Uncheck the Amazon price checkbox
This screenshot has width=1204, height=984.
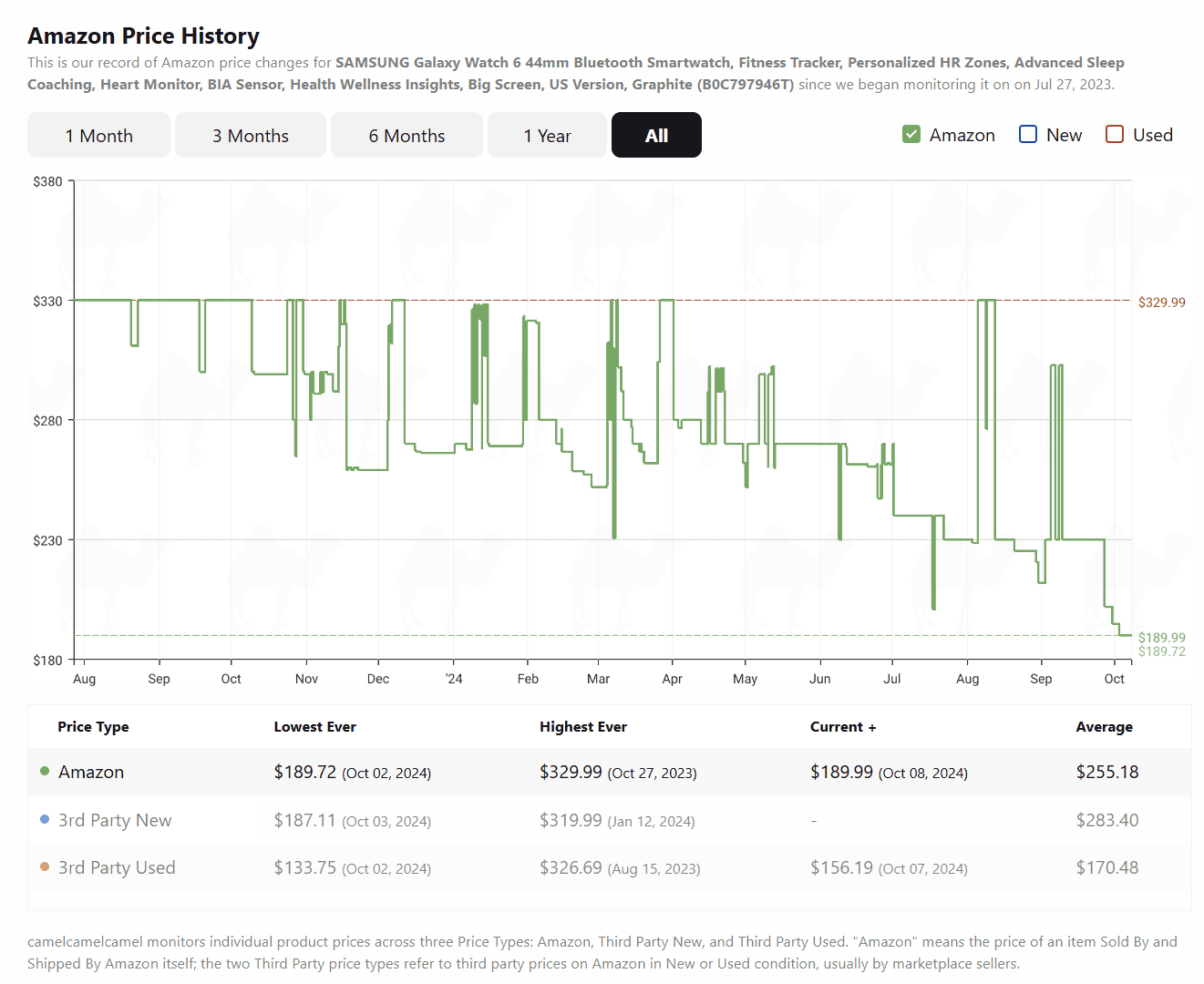click(x=911, y=135)
